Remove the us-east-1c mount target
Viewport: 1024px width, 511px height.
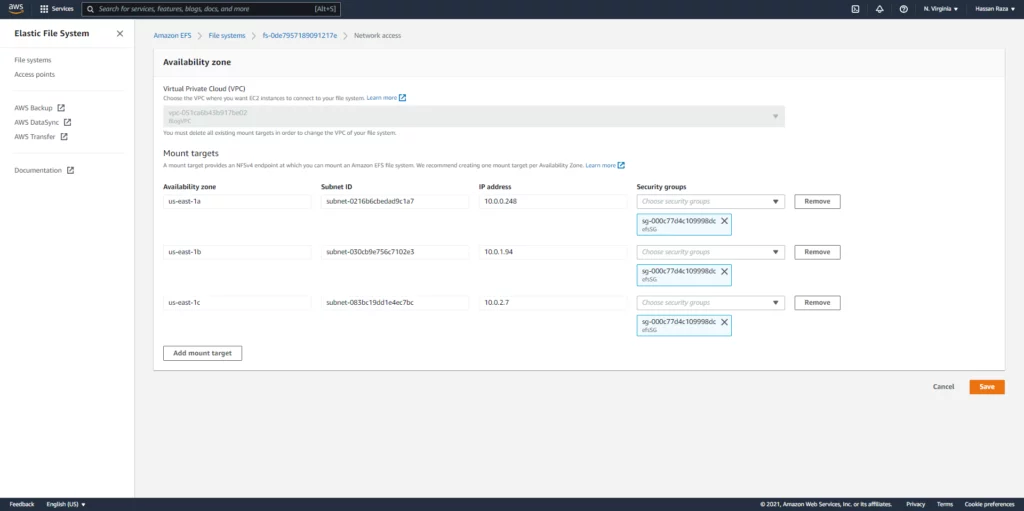coord(817,303)
